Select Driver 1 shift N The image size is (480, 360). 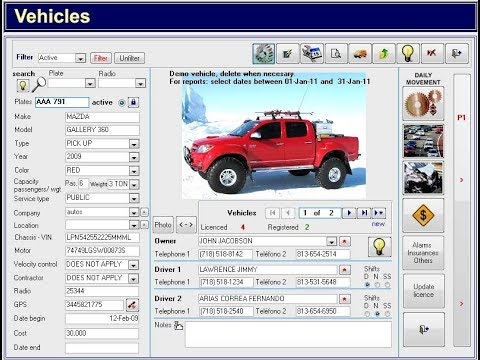(x=377, y=285)
